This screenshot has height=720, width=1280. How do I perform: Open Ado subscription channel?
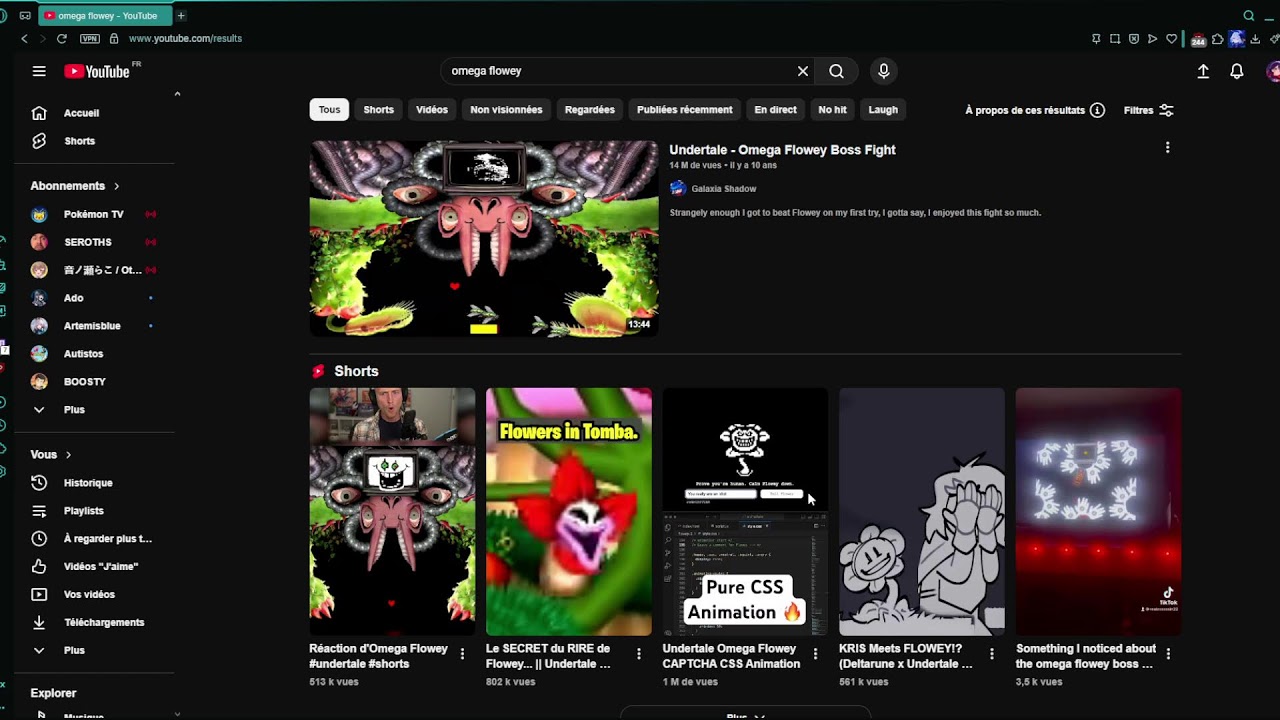[x=74, y=298]
